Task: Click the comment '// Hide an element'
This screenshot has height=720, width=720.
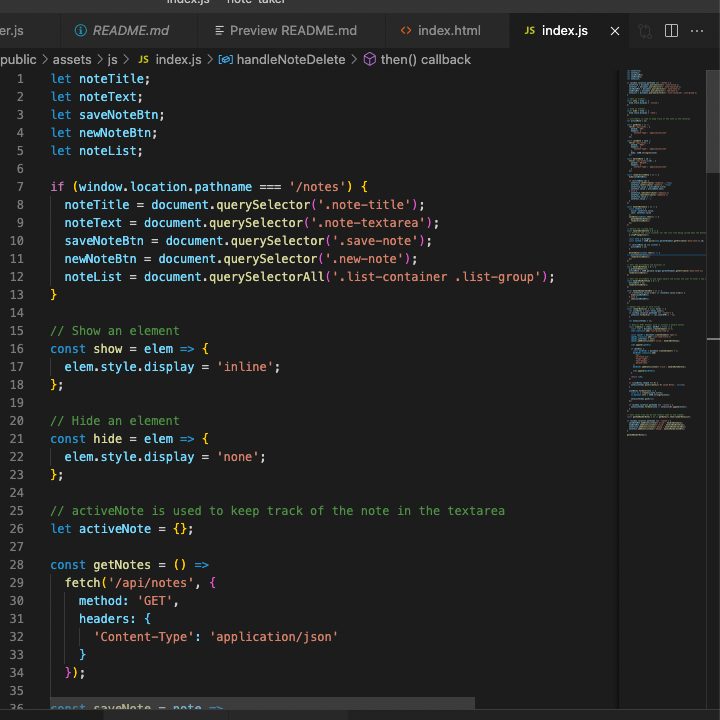Action: pos(115,421)
